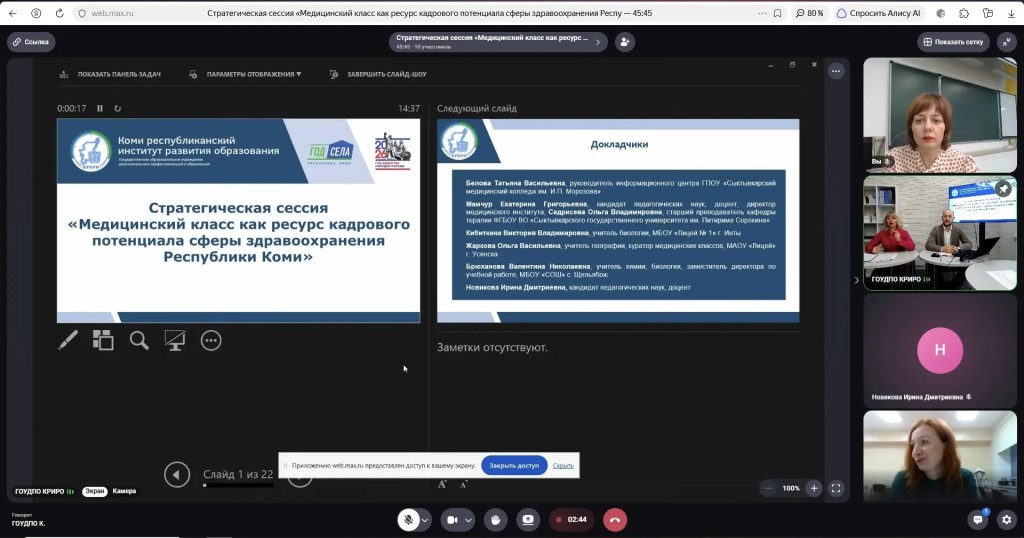Open the address bar three-dots menu
The image size is (1024, 538).
click(x=762, y=13)
